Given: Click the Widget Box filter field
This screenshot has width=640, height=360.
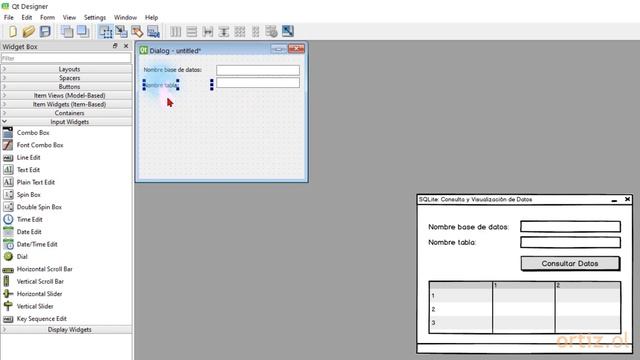Looking at the screenshot, I should [x=66, y=58].
